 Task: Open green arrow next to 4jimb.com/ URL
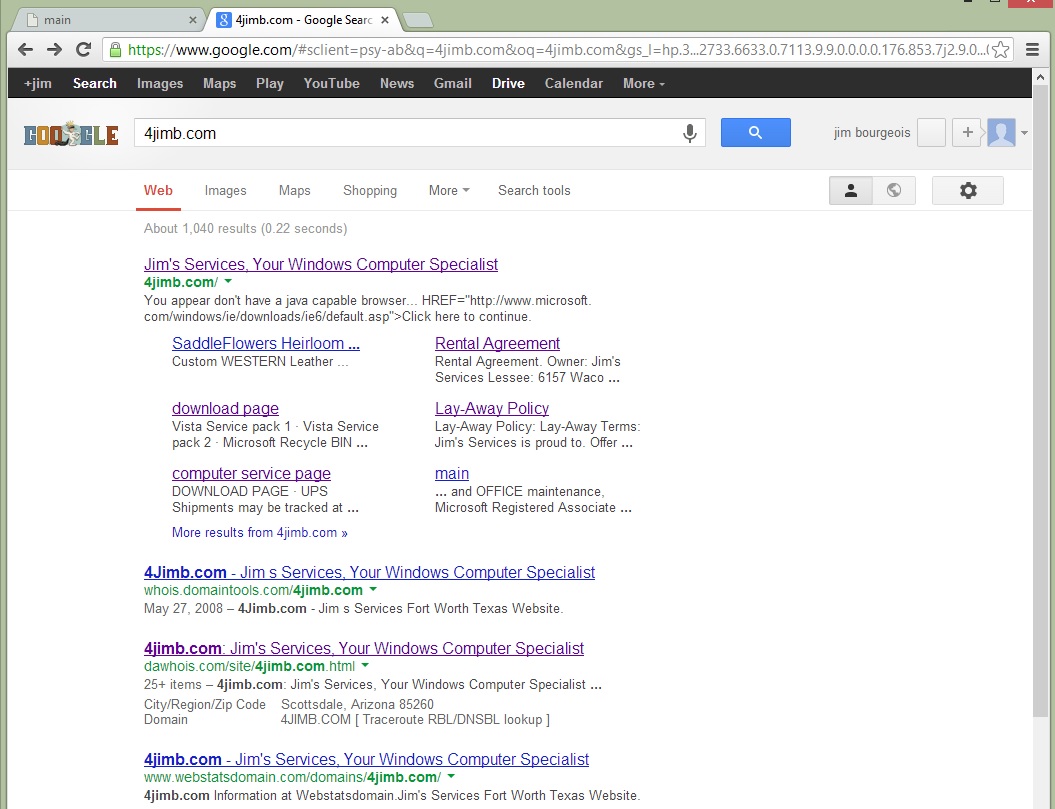[x=228, y=283]
